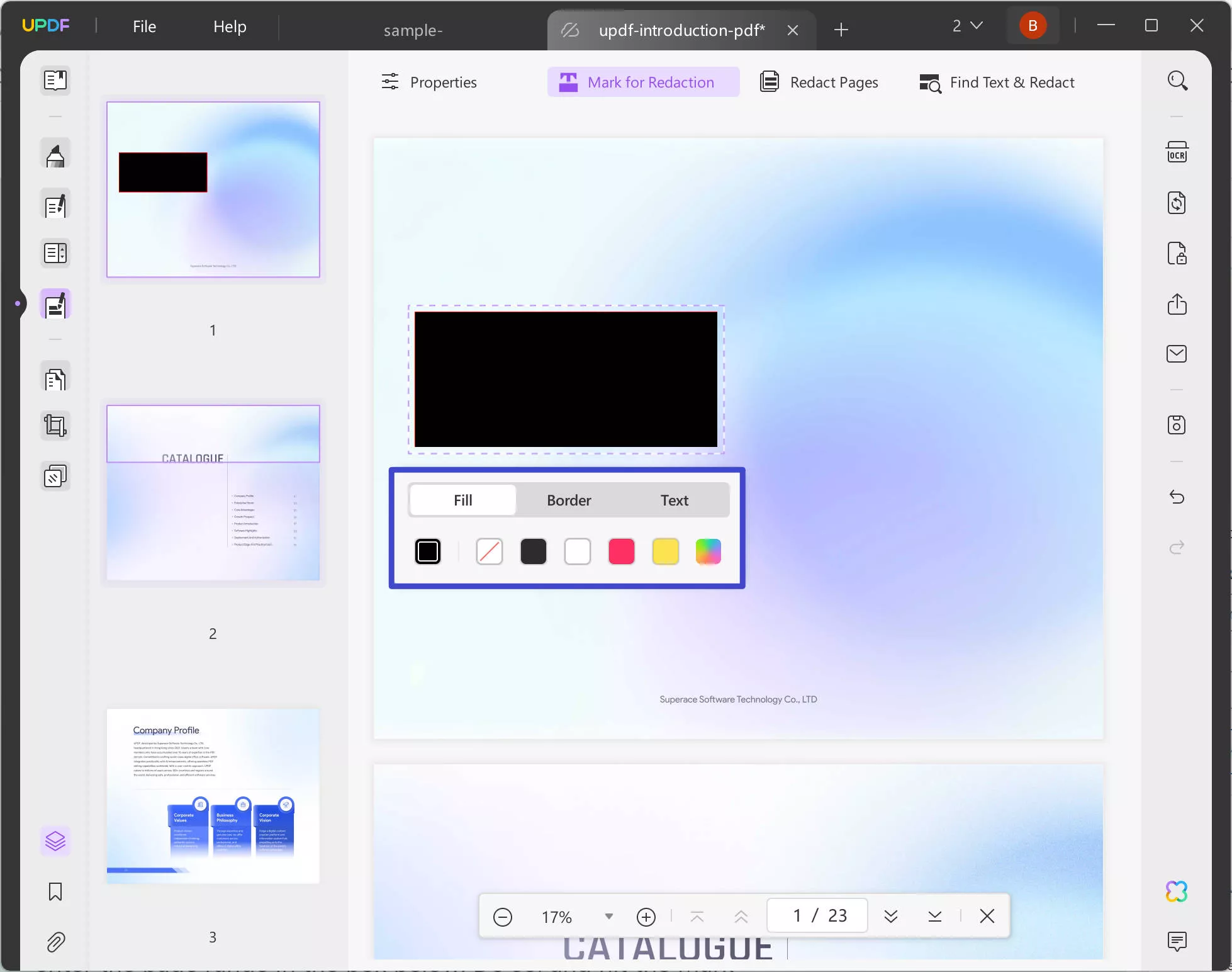Open the Help menu
Viewport: 1232px width, 972px height.
coord(230,26)
